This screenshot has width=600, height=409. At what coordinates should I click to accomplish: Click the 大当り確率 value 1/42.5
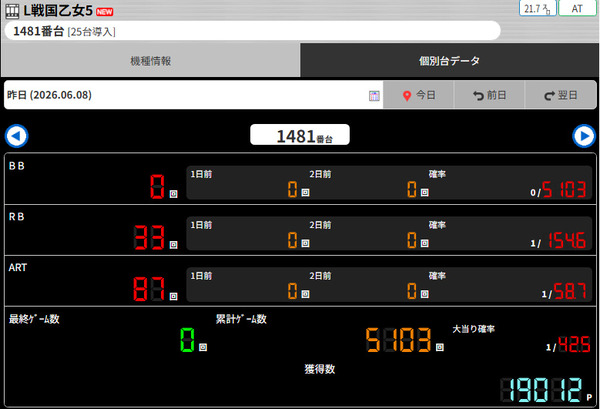[x=568, y=344]
